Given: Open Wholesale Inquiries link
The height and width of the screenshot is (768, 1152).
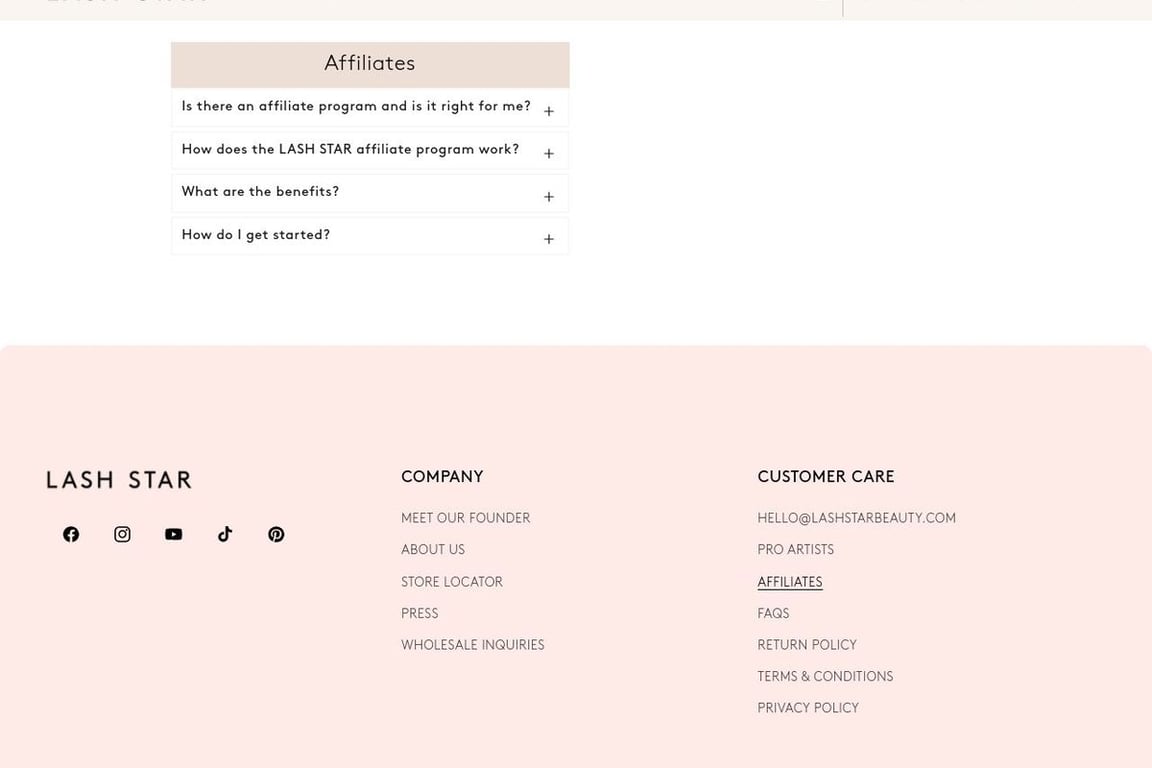Looking at the screenshot, I should (x=472, y=645).
